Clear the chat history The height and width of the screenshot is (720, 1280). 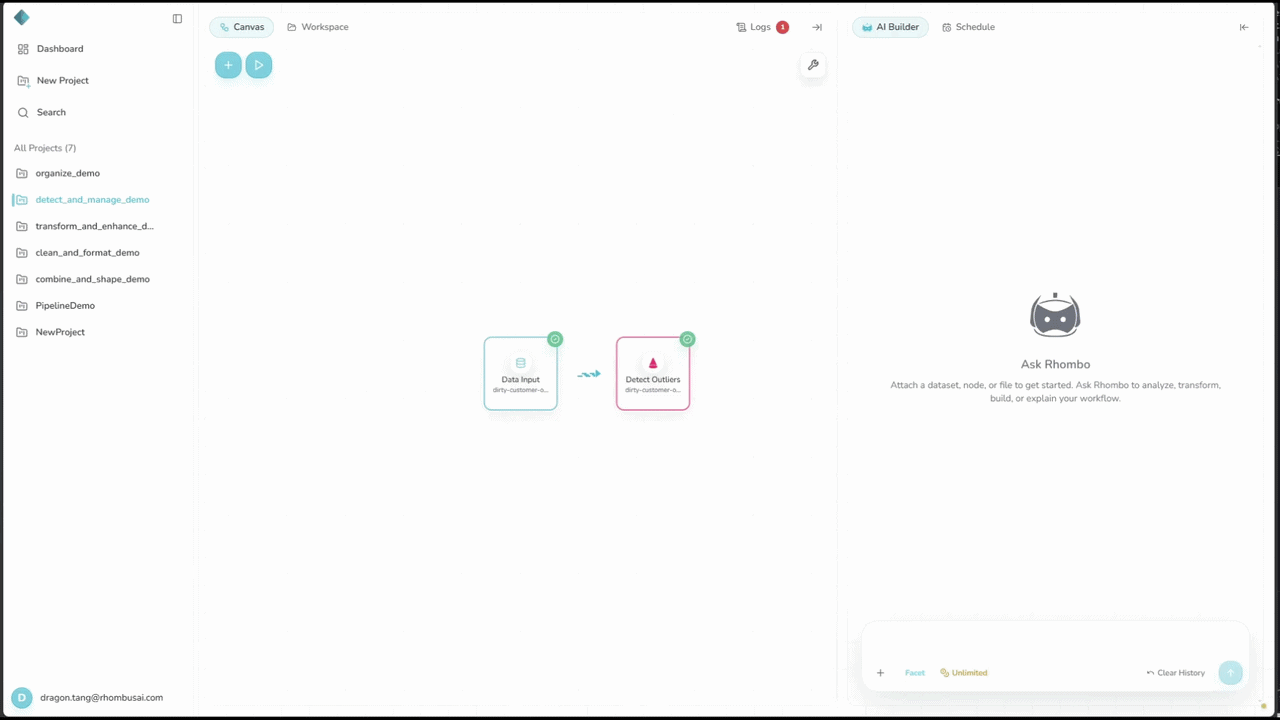tap(1176, 673)
